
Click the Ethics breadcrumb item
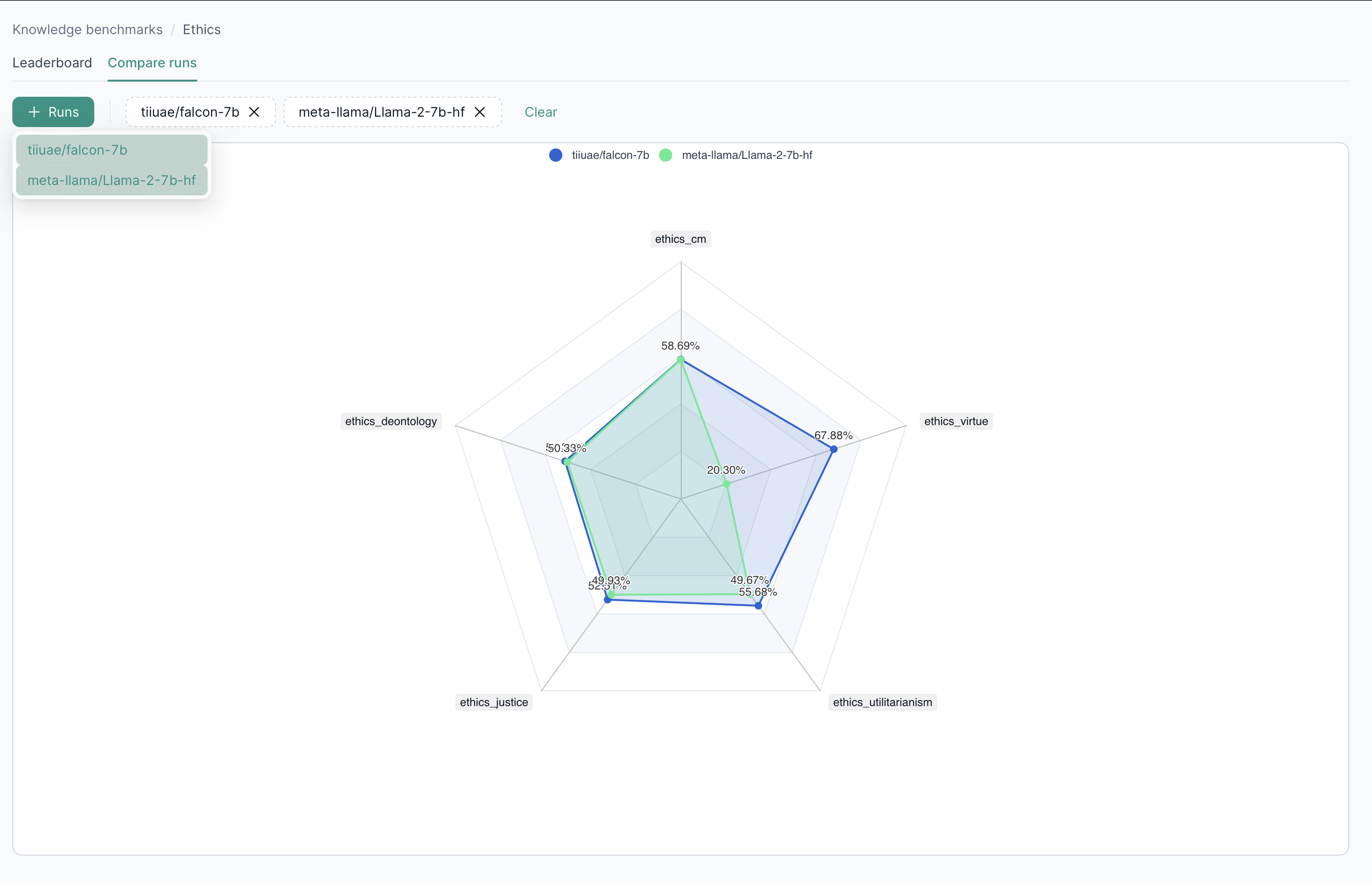click(x=201, y=29)
